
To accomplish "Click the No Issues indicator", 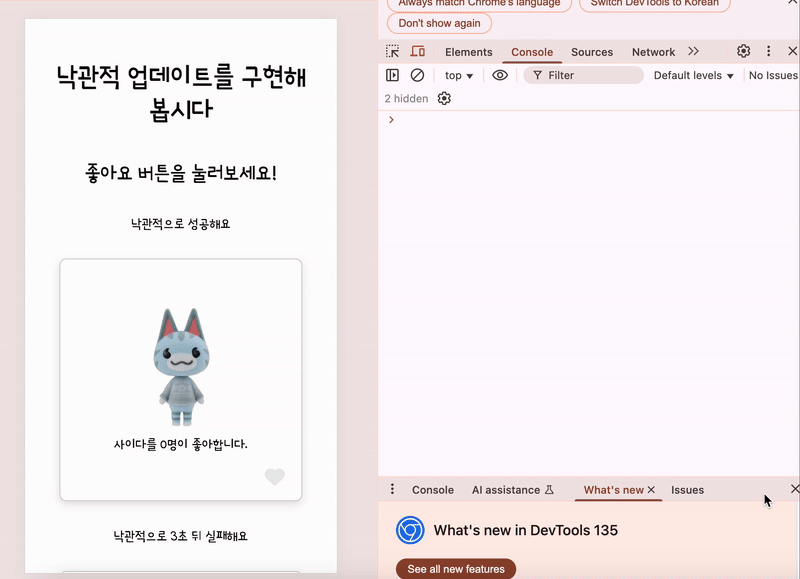I will point(773,75).
